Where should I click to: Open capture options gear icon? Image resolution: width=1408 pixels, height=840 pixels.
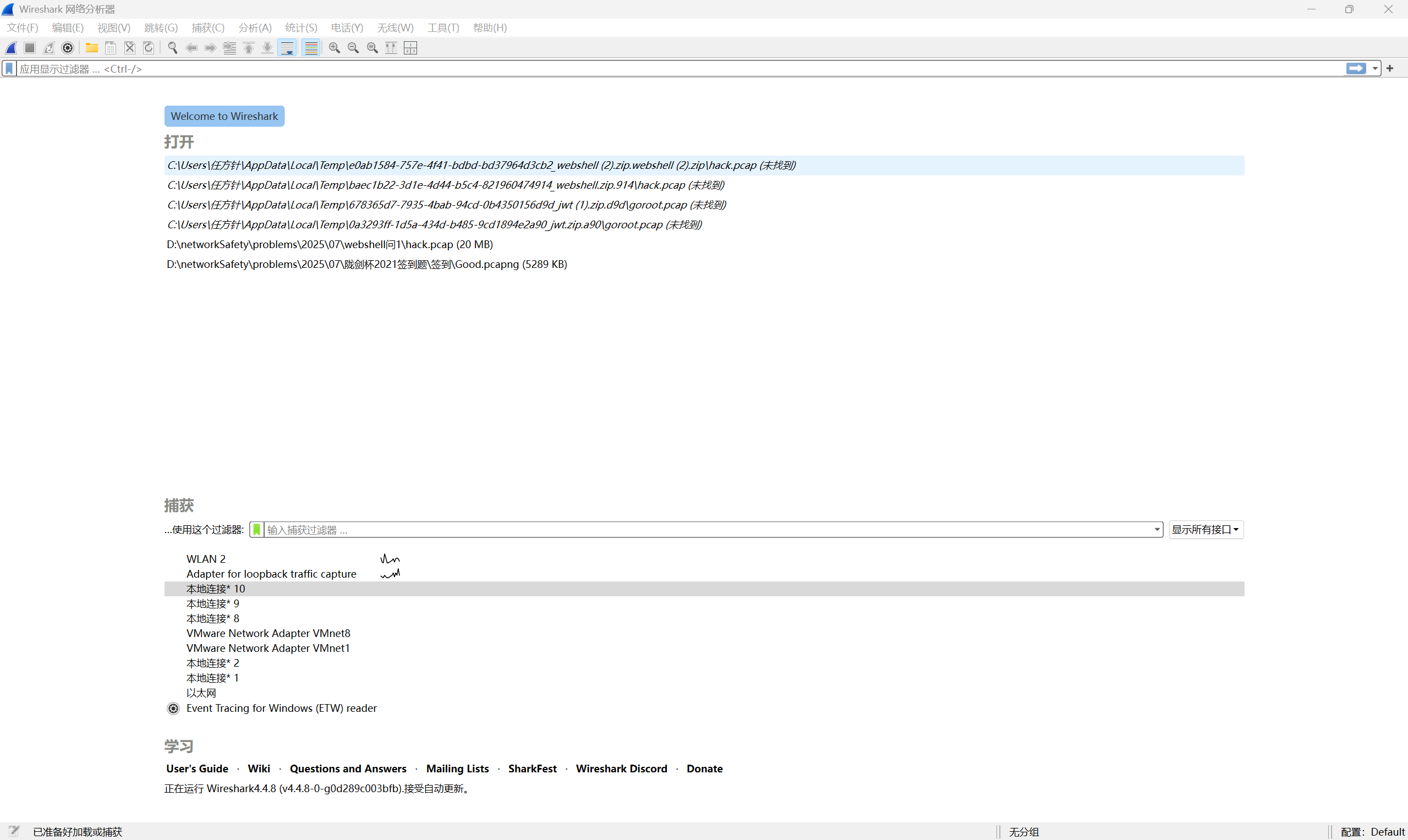click(68, 48)
